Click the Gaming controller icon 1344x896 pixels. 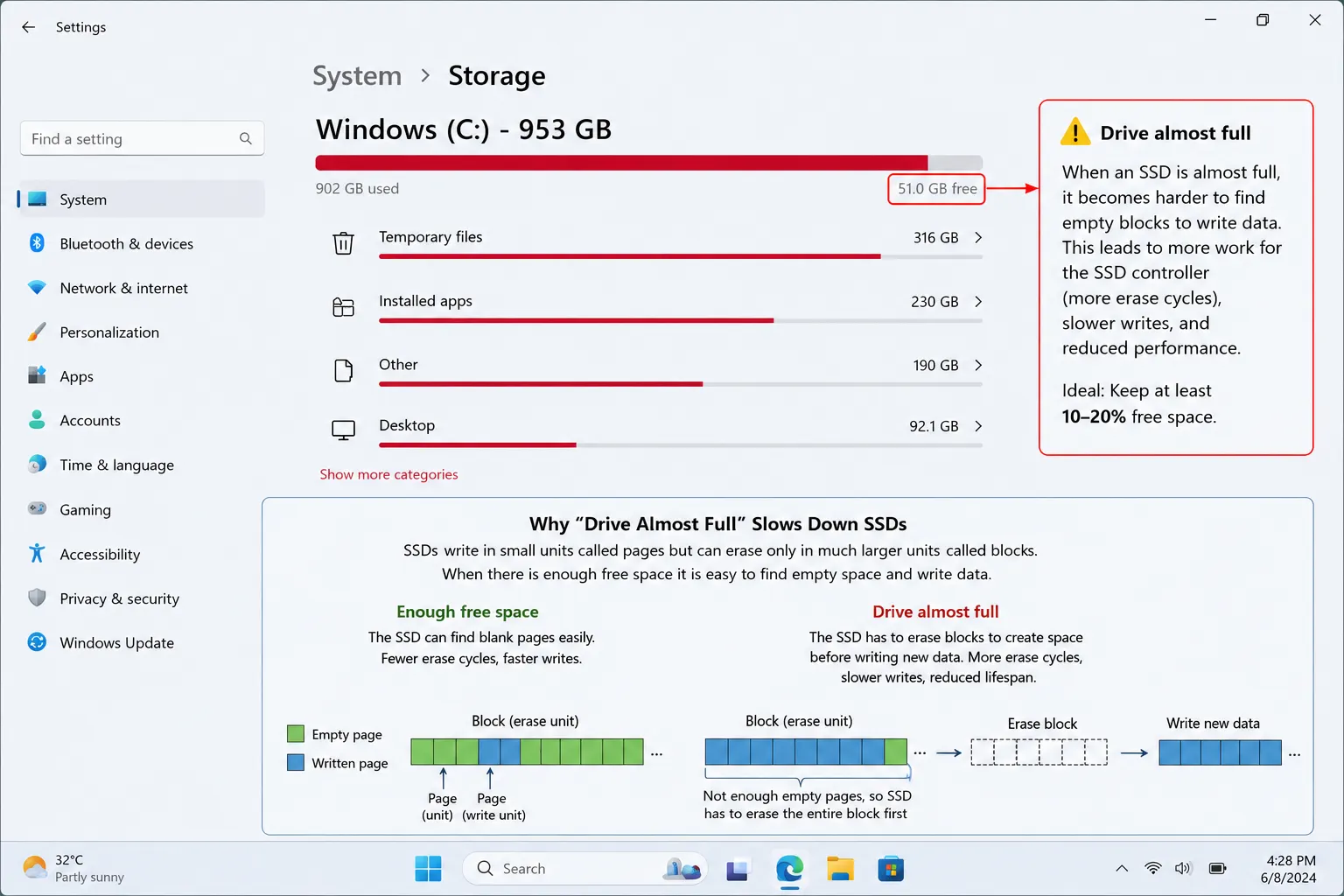[x=37, y=508]
